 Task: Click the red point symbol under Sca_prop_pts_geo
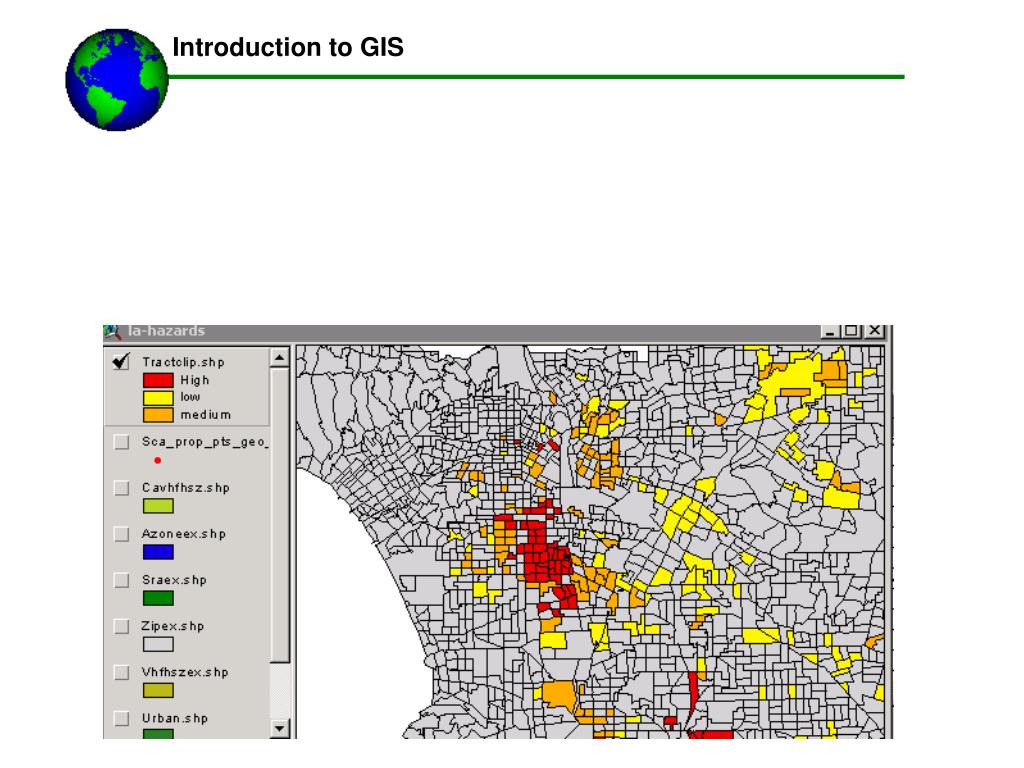tap(157, 460)
